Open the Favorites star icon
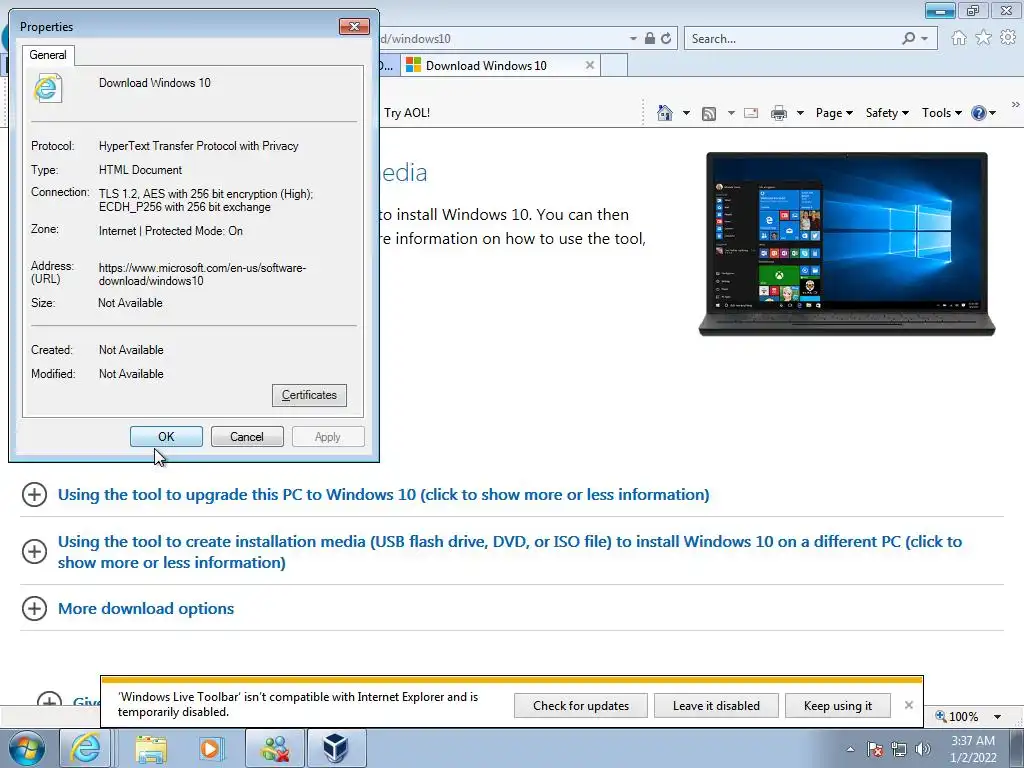This screenshot has width=1024, height=768. (x=983, y=38)
